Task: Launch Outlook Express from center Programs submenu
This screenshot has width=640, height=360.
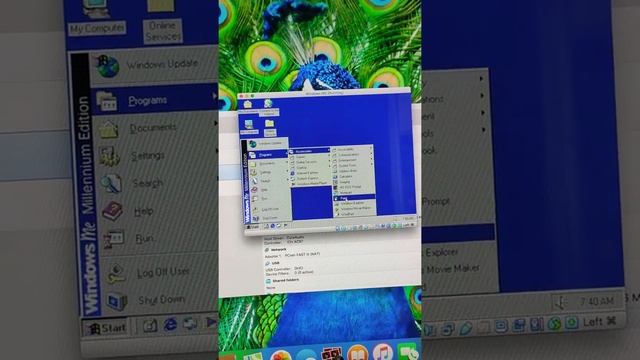Action: pyautogui.click(x=311, y=178)
